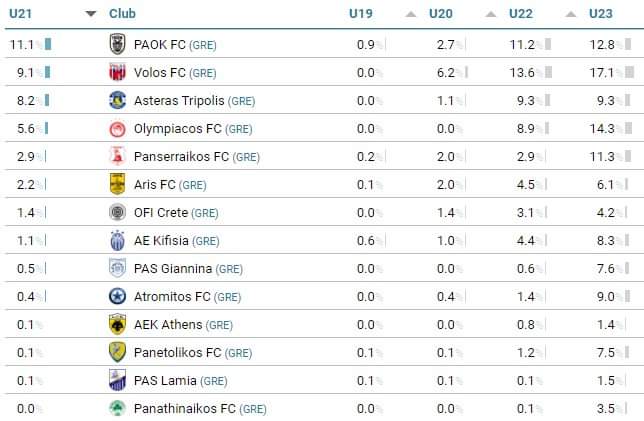644x421 pixels.
Task: Select the U23 column header
Action: tap(601, 14)
